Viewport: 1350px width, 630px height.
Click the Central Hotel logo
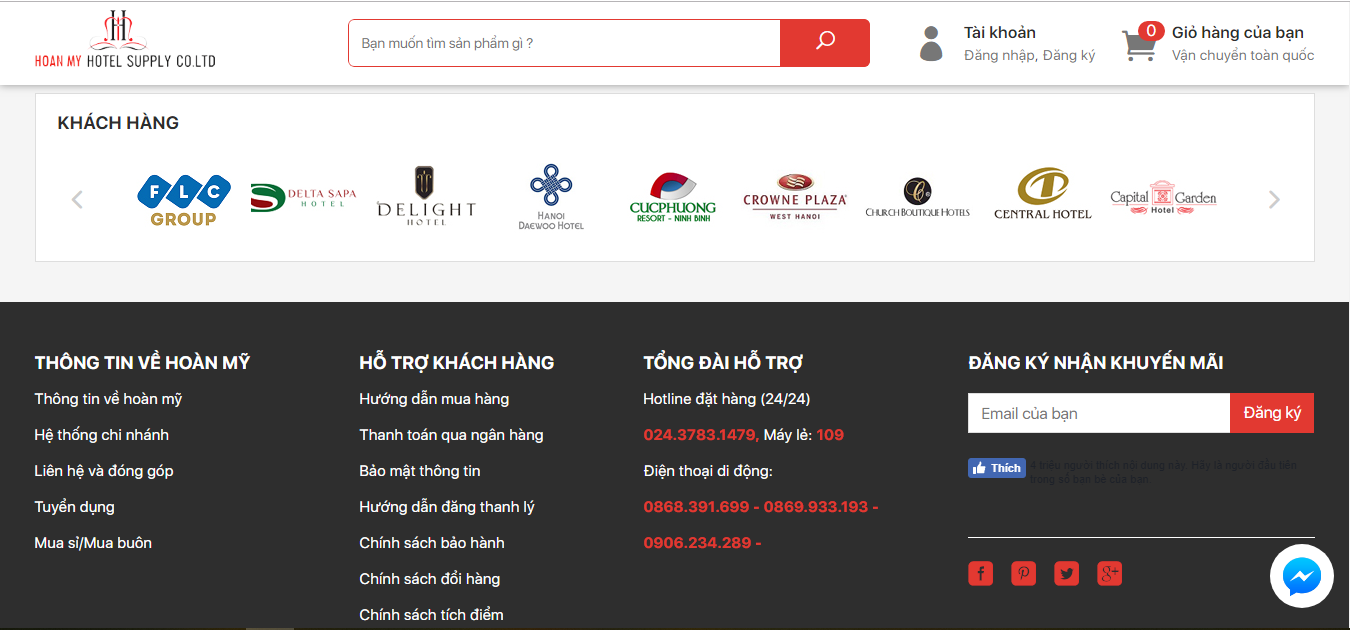pos(1043,194)
